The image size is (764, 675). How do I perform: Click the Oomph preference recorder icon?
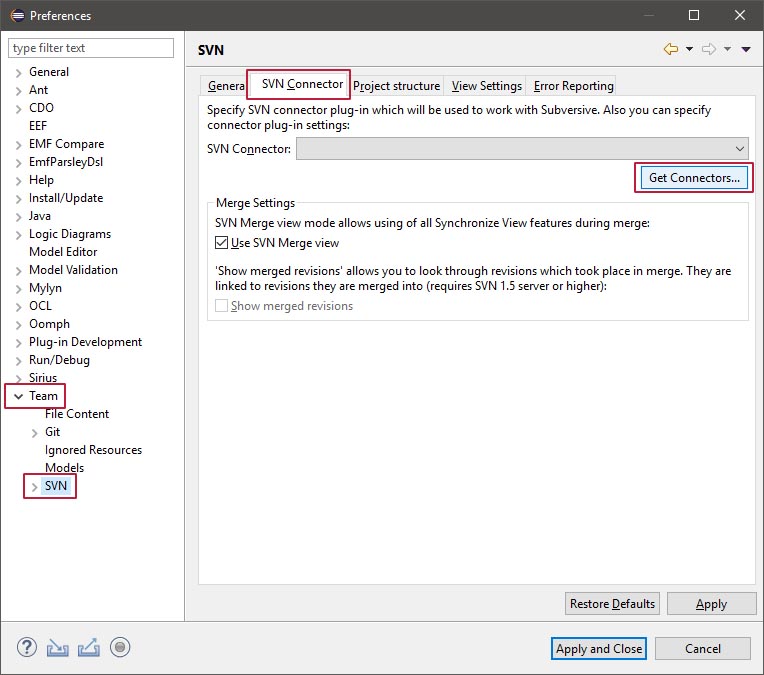click(120, 647)
